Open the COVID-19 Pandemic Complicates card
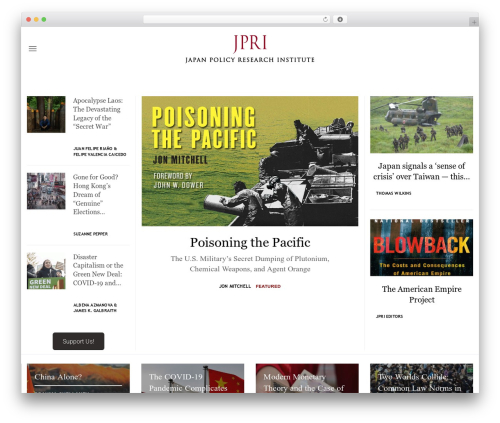Image resolution: width=500 pixels, height=423 pixels. pyautogui.click(x=193, y=378)
